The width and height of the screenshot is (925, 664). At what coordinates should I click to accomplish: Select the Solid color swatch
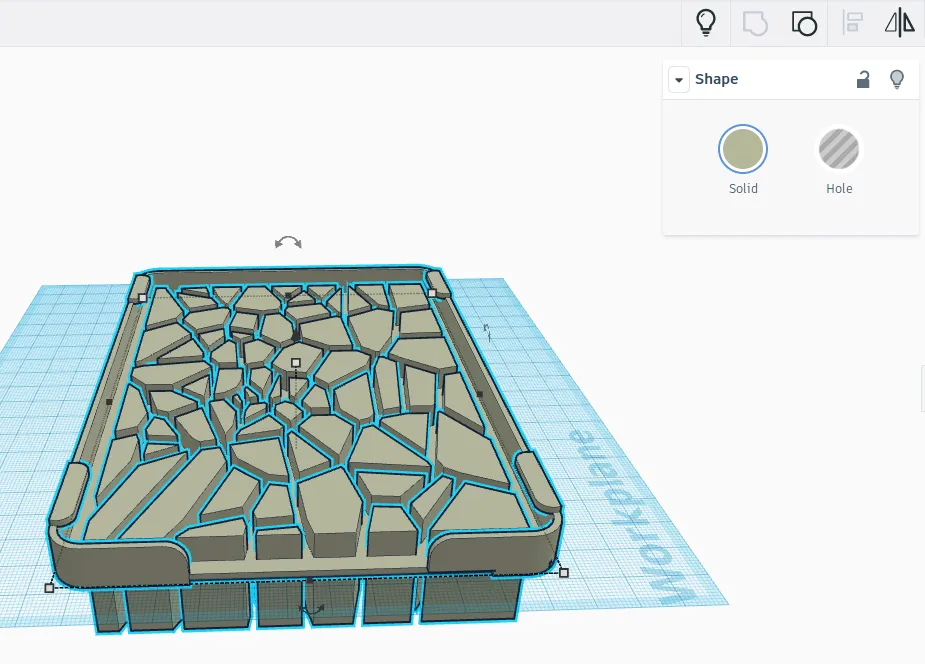coord(743,149)
